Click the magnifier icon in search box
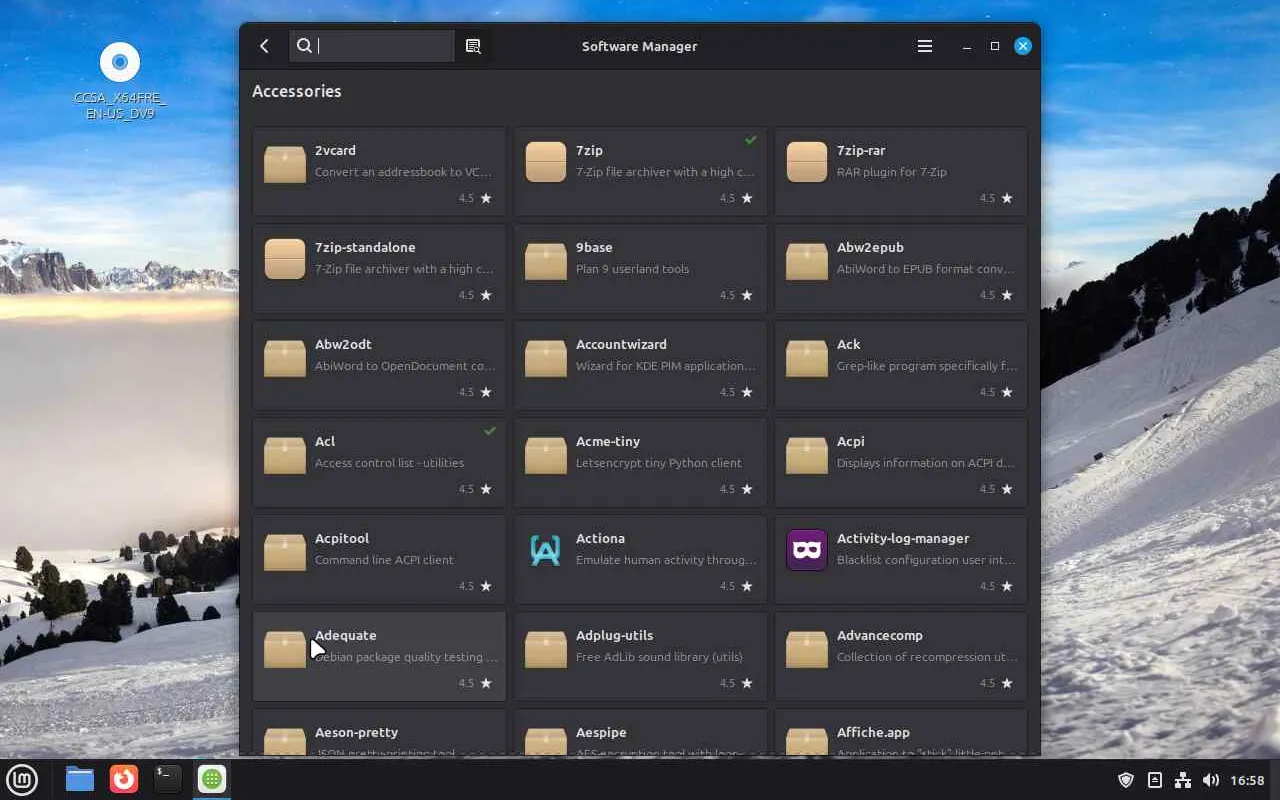The height and width of the screenshot is (800, 1280). 304,46
